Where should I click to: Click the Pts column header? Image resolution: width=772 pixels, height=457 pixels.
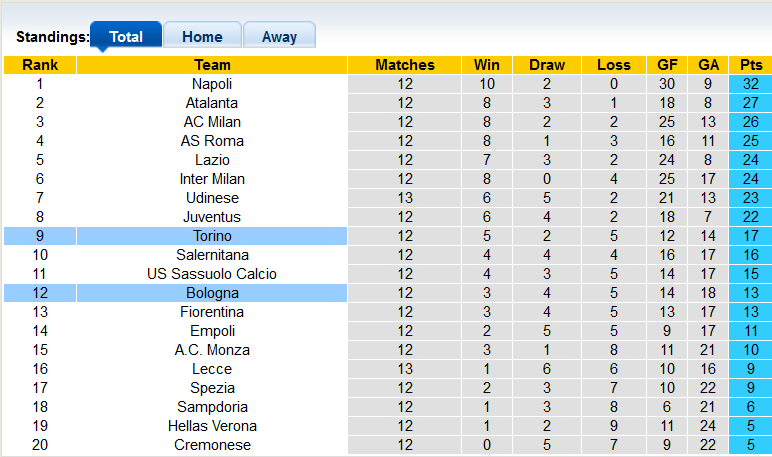(750, 65)
